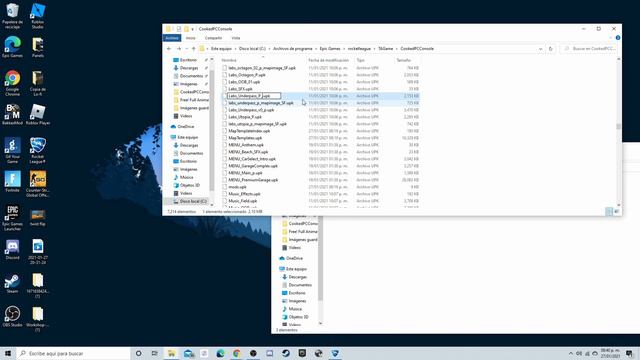The image size is (640, 360).
Task: Open the Steam taskbar icon
Action: point(286,353)
